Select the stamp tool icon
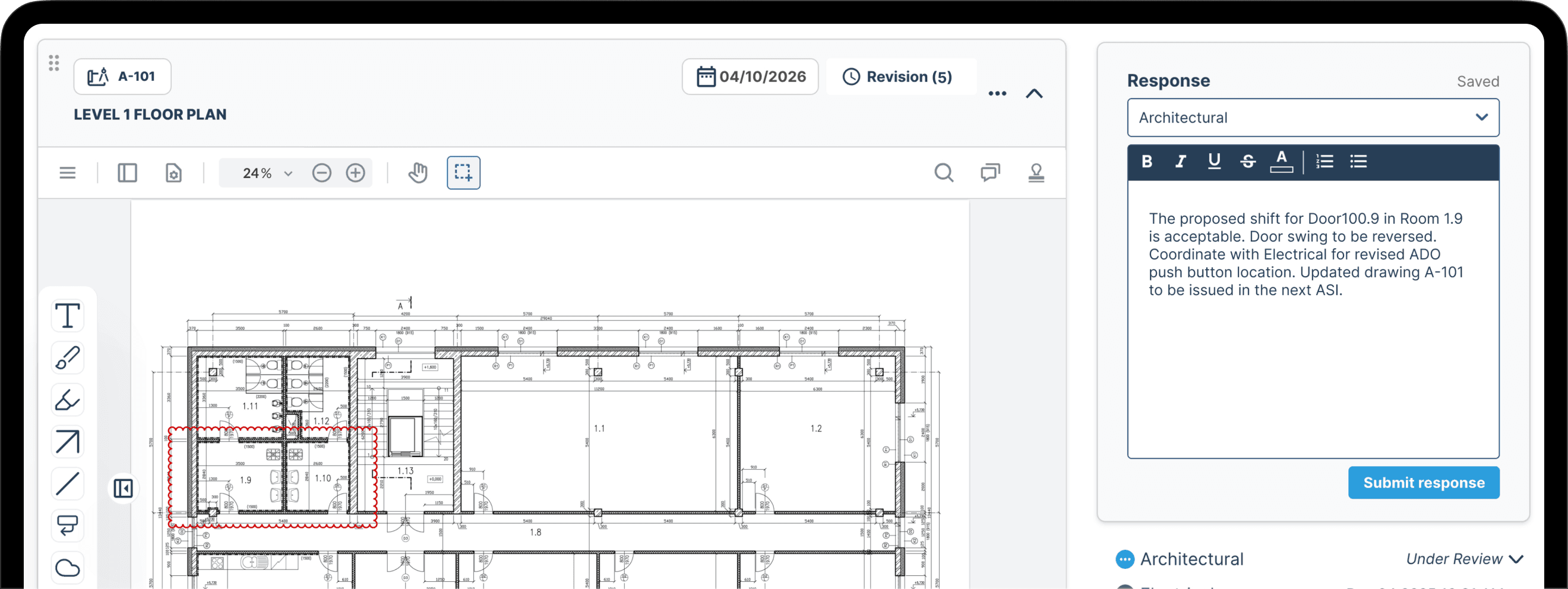The image size is (1568, 589). (x=1036, y=173)
